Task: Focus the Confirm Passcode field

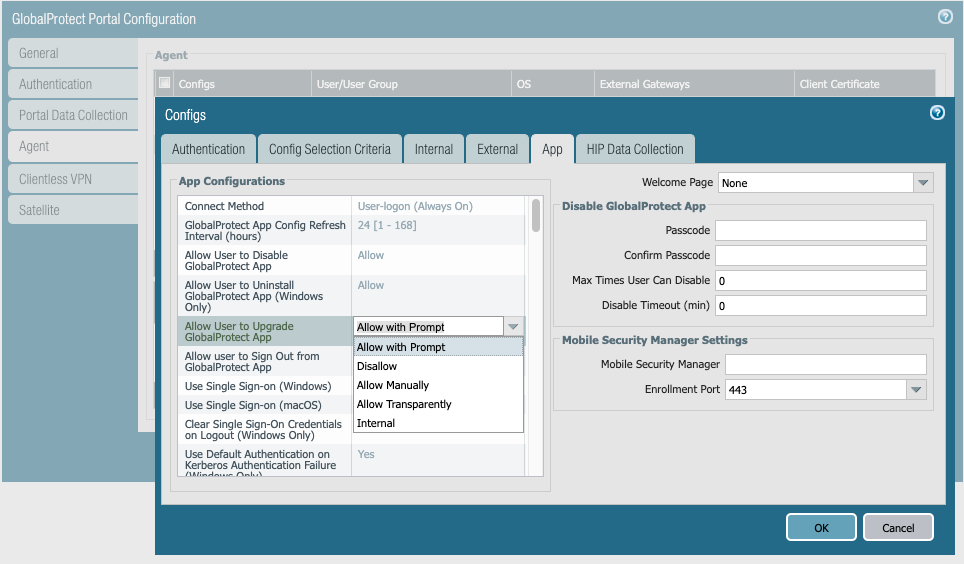Action: (x=821, y=255)
